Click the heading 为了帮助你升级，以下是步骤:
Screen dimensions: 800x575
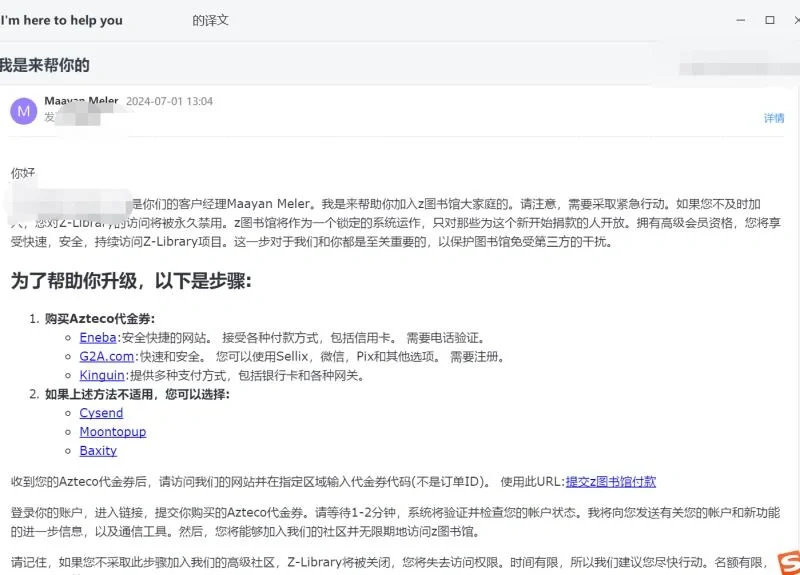[x=131, y=281]
